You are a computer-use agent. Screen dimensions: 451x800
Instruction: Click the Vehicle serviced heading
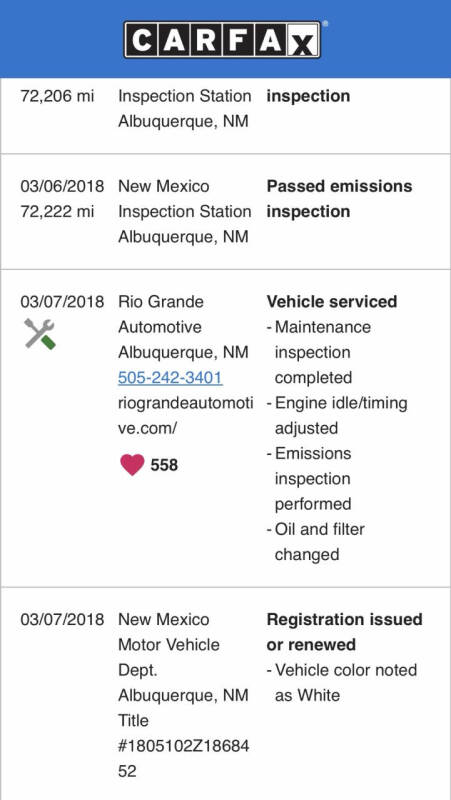[x=332, y=302]
